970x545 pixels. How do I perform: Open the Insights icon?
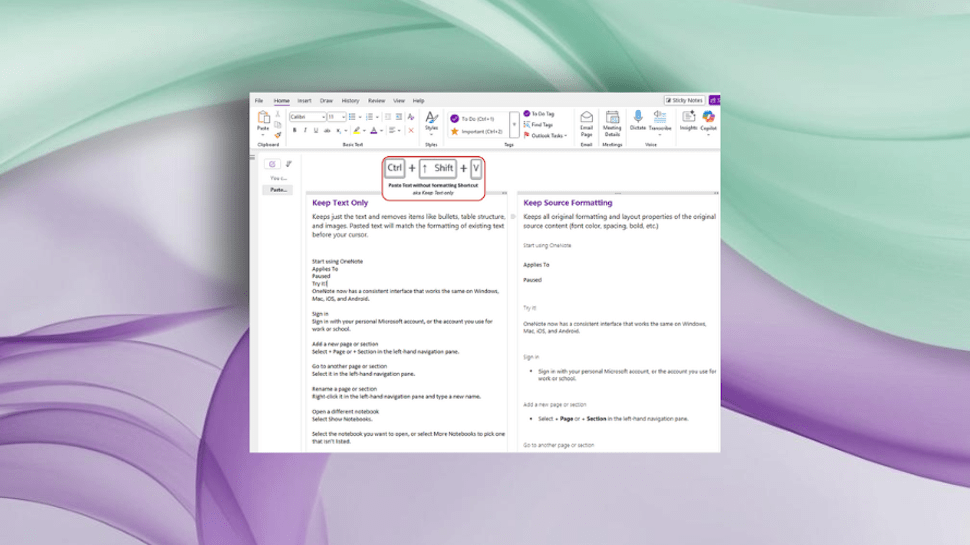click(x=689, y=119)
